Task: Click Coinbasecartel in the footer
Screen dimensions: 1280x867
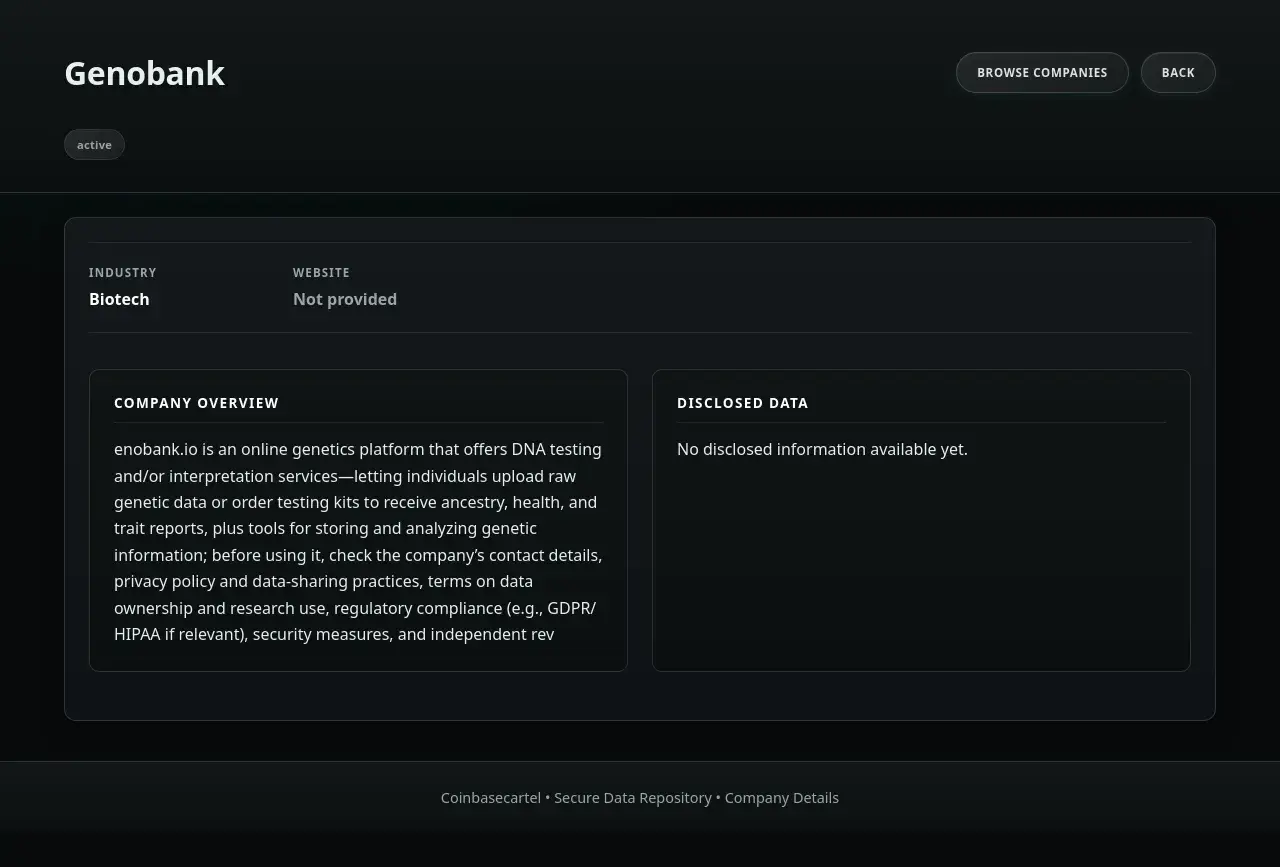Action: click(490, 798)
